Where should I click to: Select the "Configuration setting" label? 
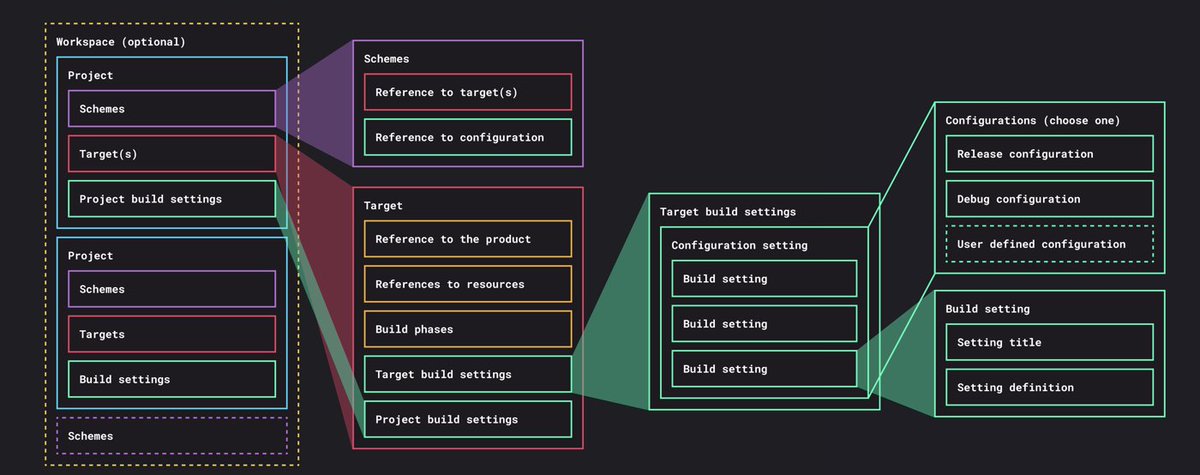point(739,245)
